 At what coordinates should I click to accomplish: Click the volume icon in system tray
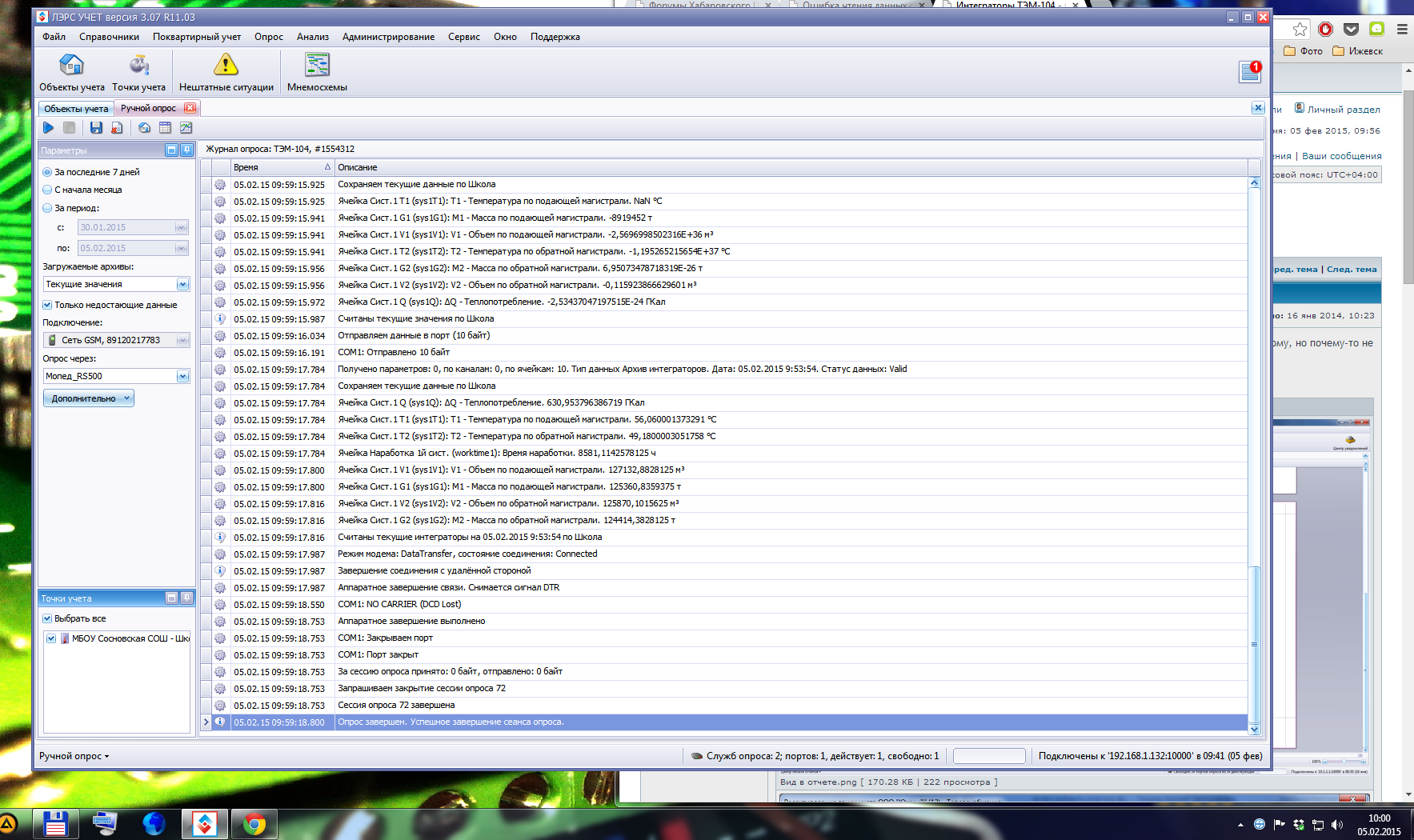[x=1336, y=825]
